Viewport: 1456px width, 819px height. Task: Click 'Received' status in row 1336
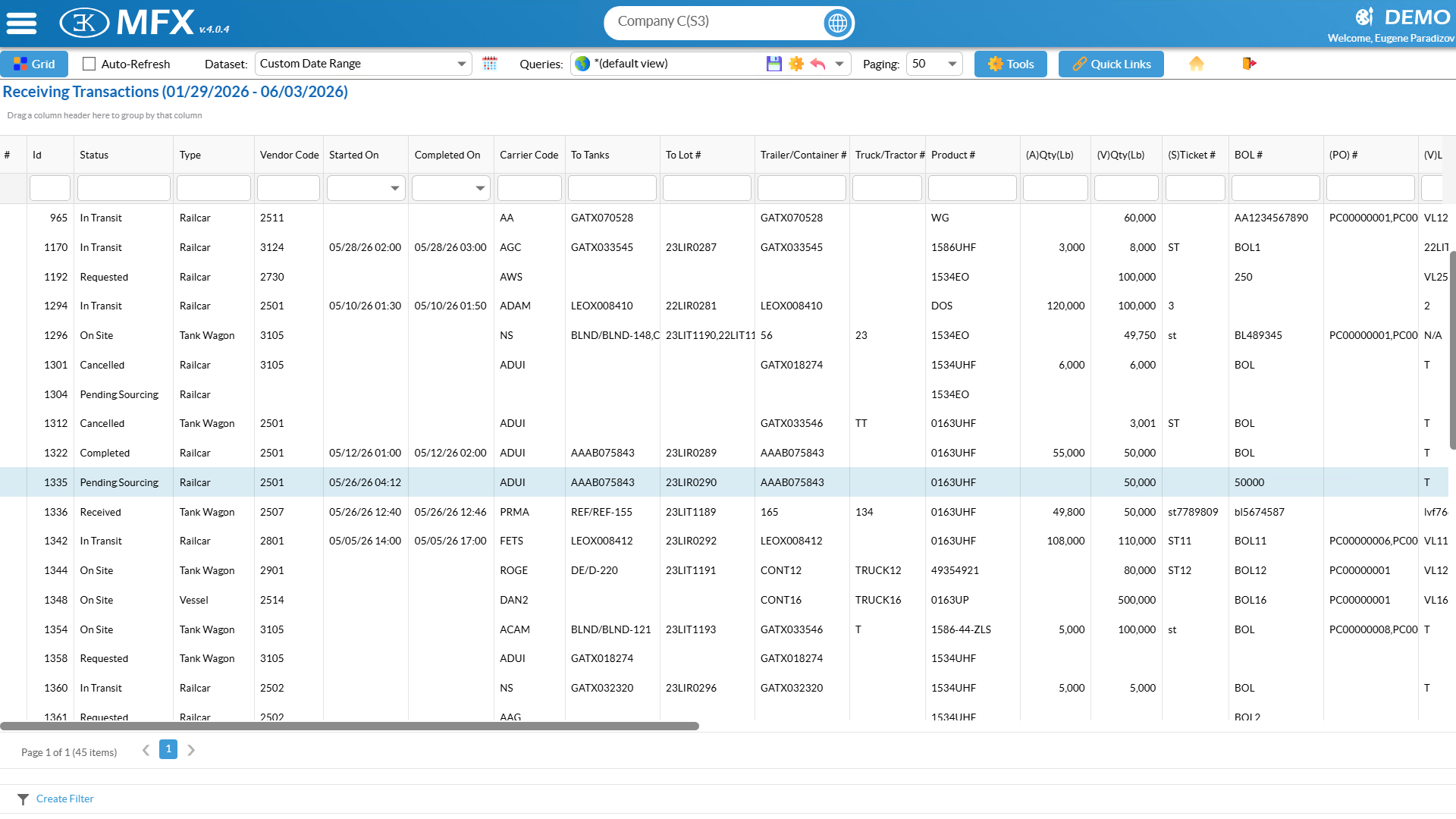(100, 512)
